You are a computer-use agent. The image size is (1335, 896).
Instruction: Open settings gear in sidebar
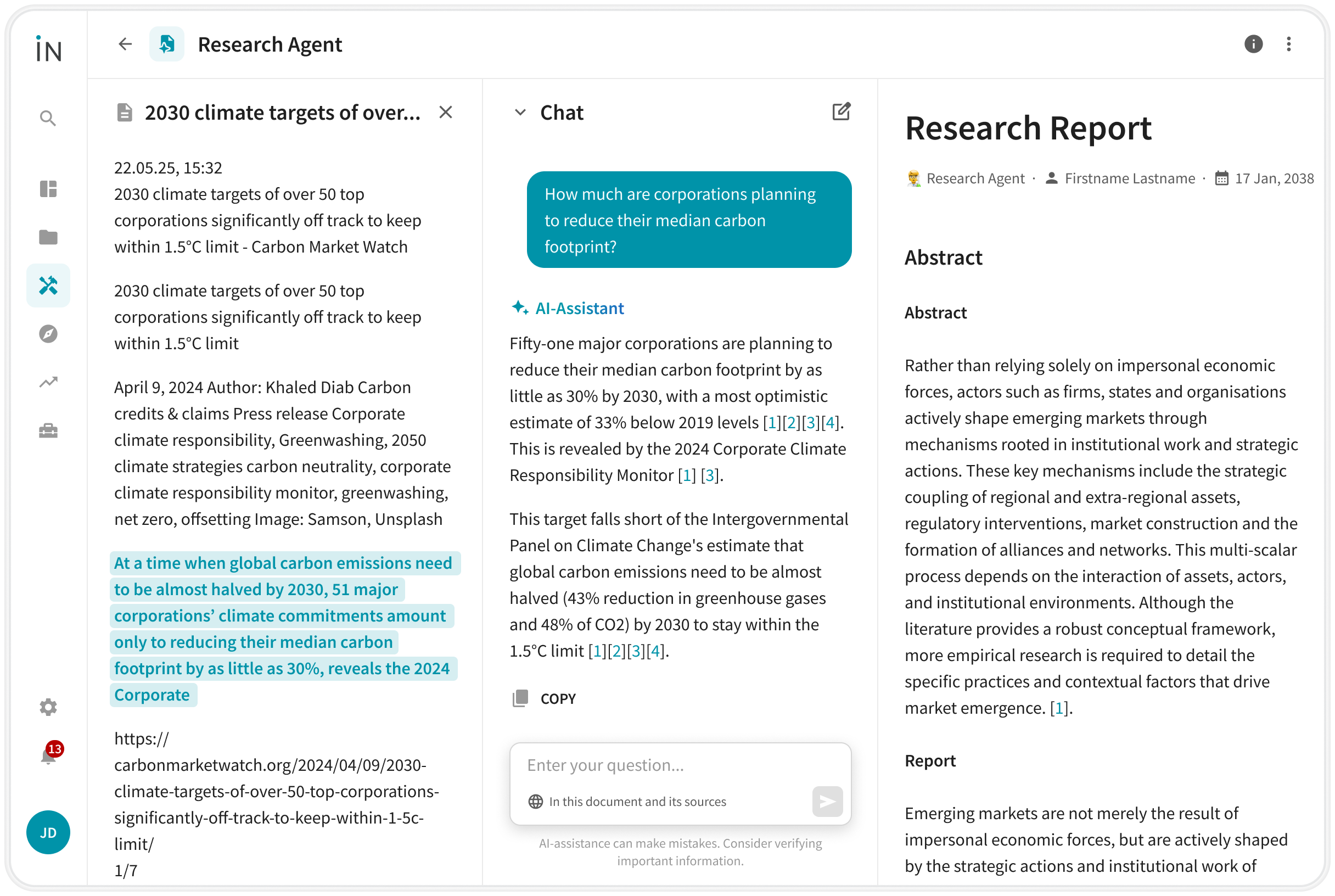click(x=48, y=707)
